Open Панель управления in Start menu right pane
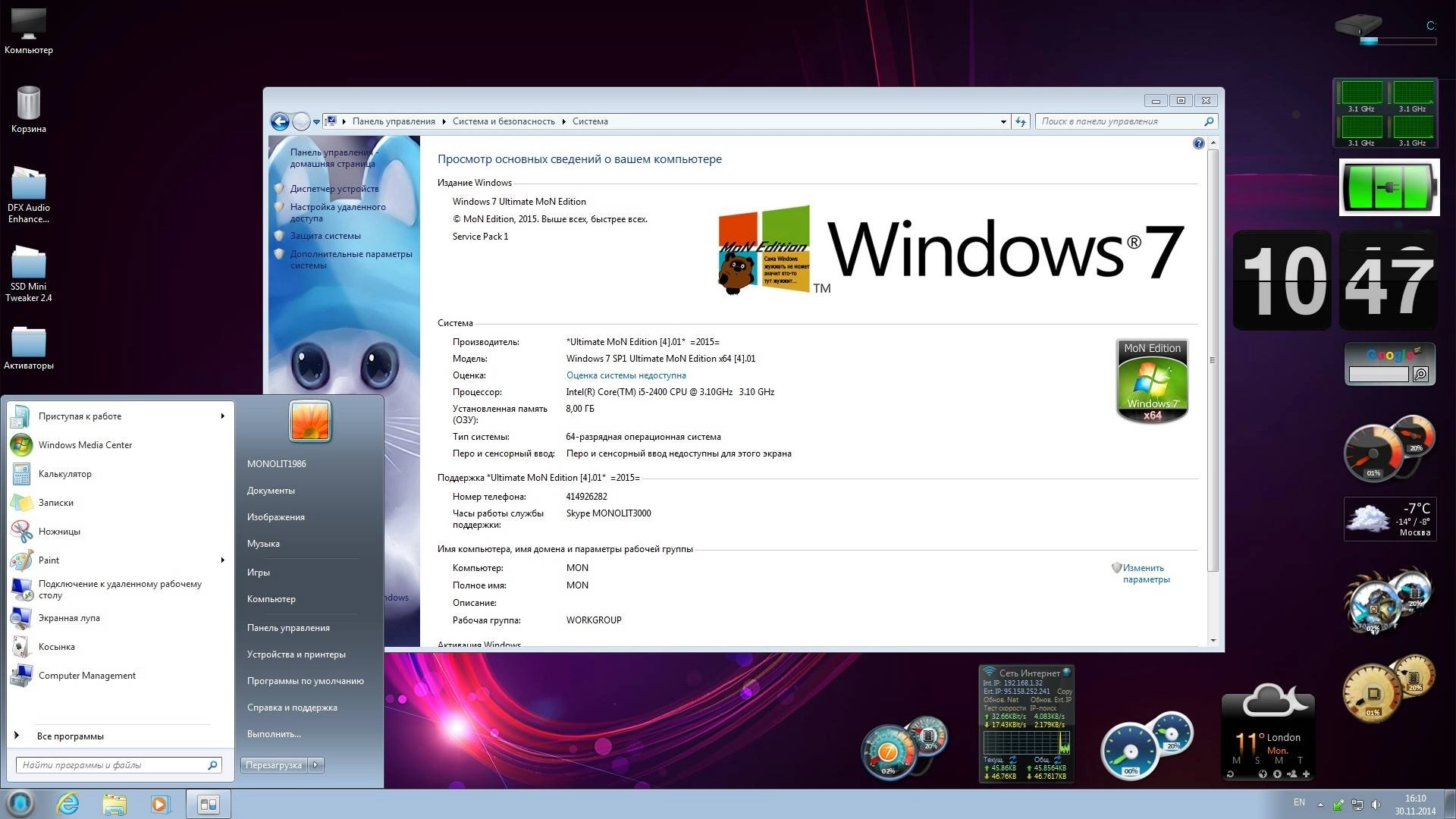This screenshot has height=819, width=1456. (x=288, y=628)
